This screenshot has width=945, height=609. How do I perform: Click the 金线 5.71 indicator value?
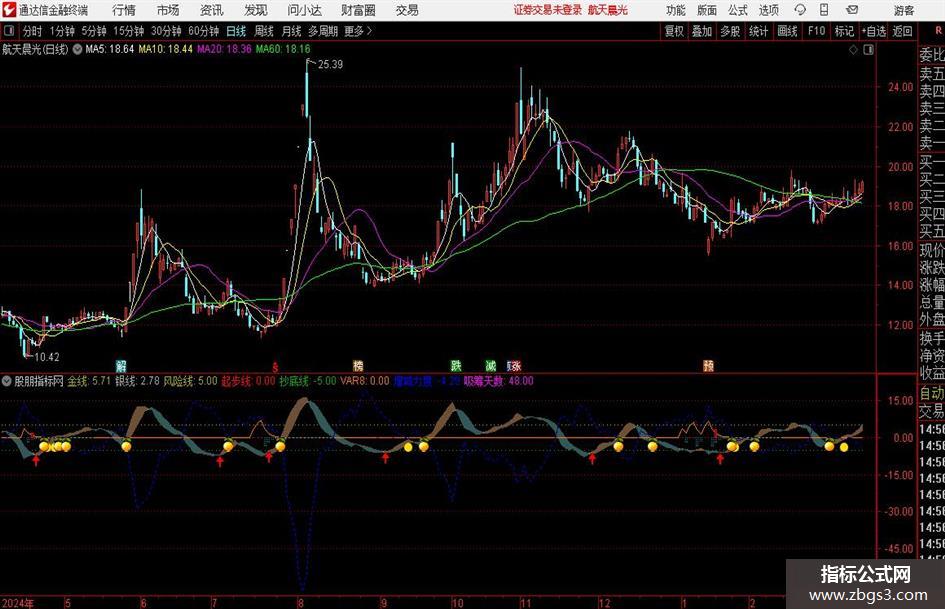[89, 381]
